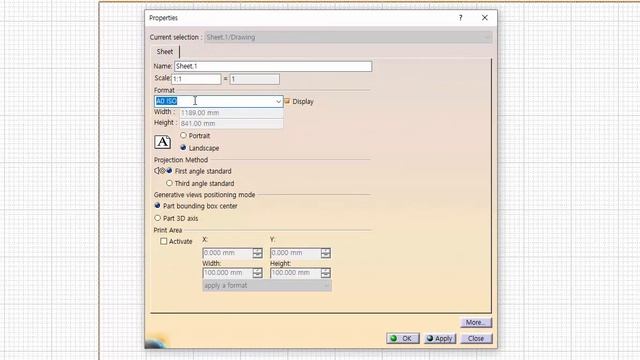Click the Print Area Height field
Screen dimensions: 640x360
[x=296, y=273]
